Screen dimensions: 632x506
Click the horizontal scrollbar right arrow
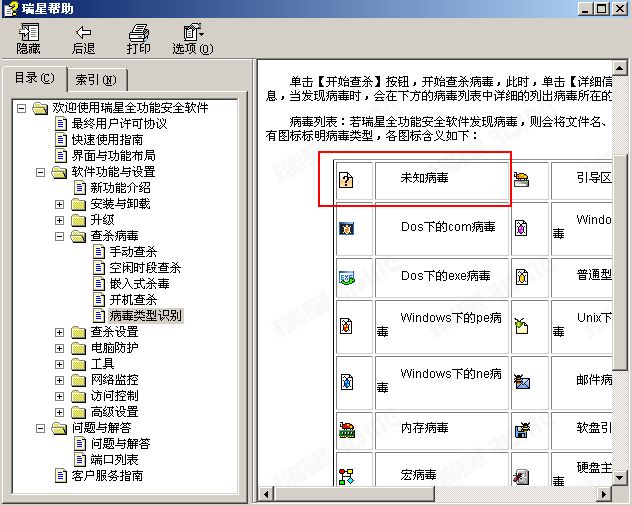(603, 494)
